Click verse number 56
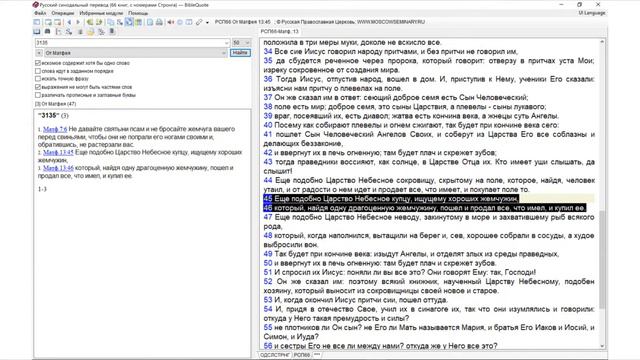Image resolution: width=640 pixels, height=360 pixels. click(x=268, y=346)
